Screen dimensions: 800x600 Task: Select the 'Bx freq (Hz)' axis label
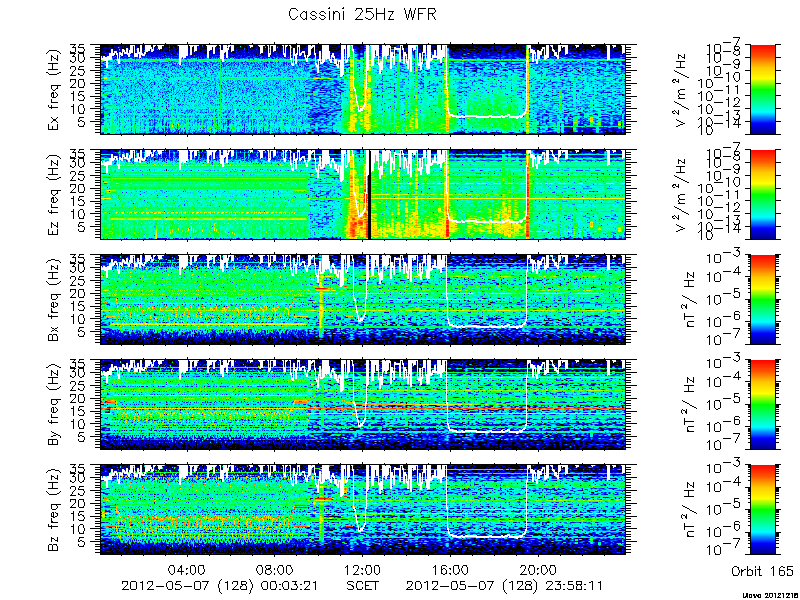pos(55,300)
